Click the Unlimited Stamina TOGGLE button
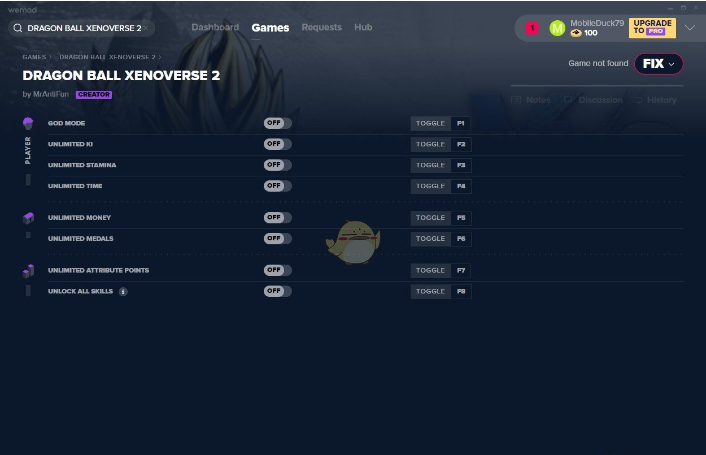The width and height of the screenshot is (706, 455). (430, 165)
